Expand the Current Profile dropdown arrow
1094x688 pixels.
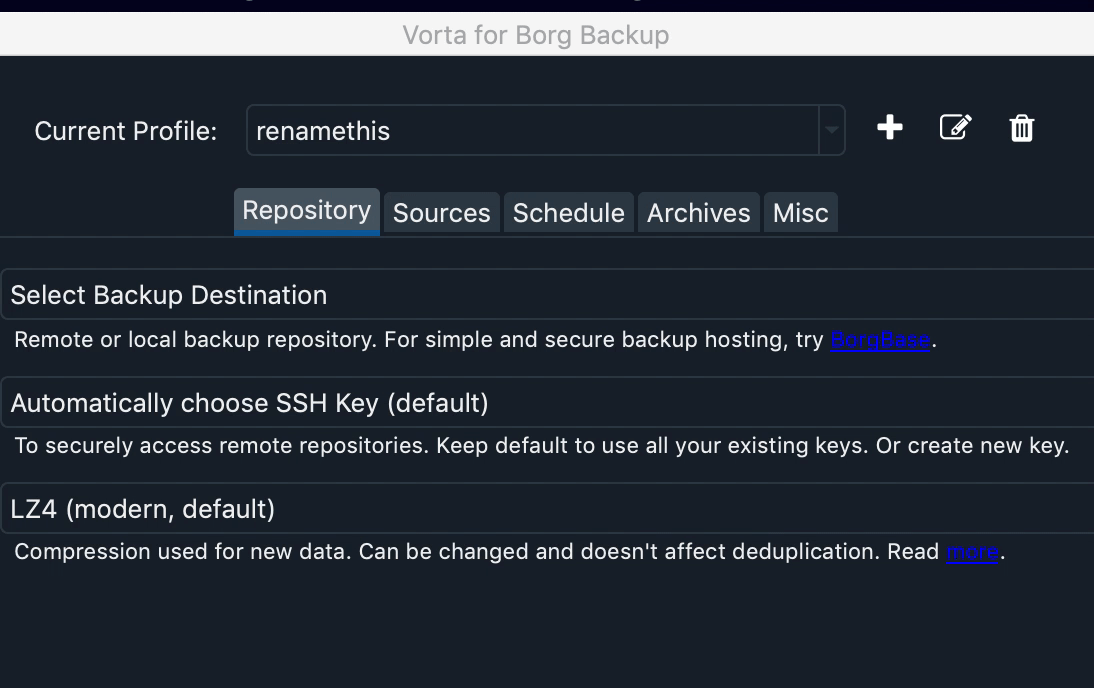pos(833,130)
